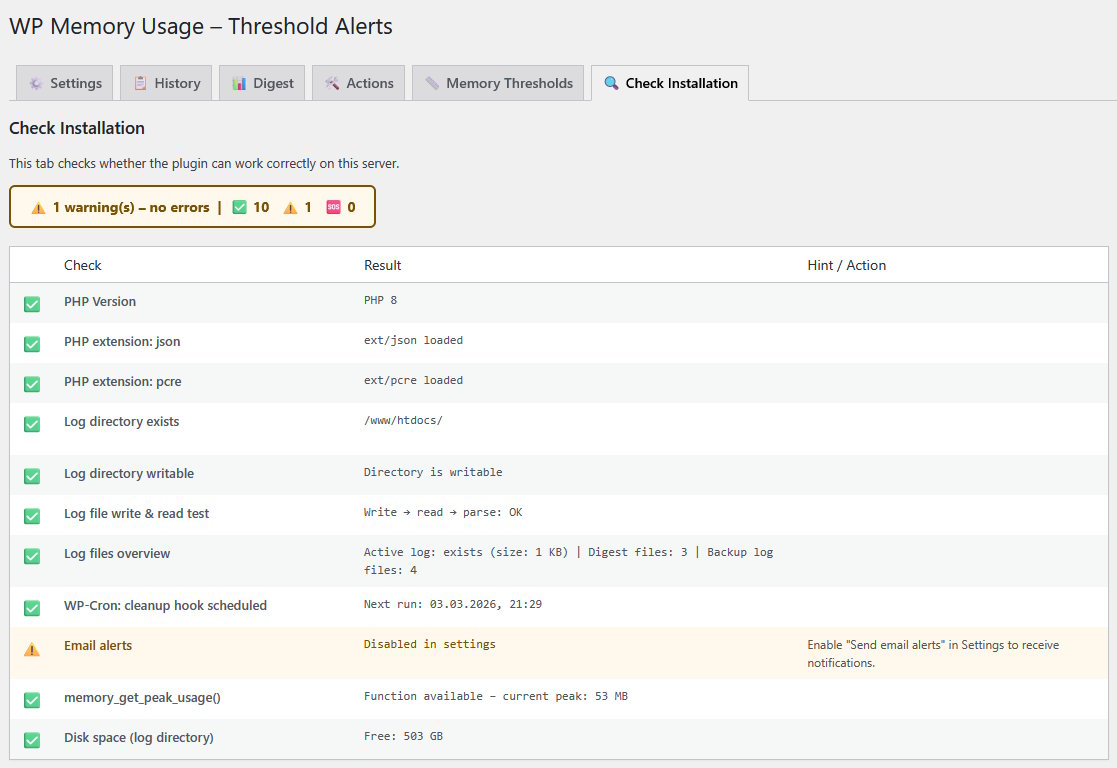The width and height of the screenshot is (1117, 768).
Task: Click the 'WP-Cron: cleanup hook scheduled' check name
Action: click(165, 606)
